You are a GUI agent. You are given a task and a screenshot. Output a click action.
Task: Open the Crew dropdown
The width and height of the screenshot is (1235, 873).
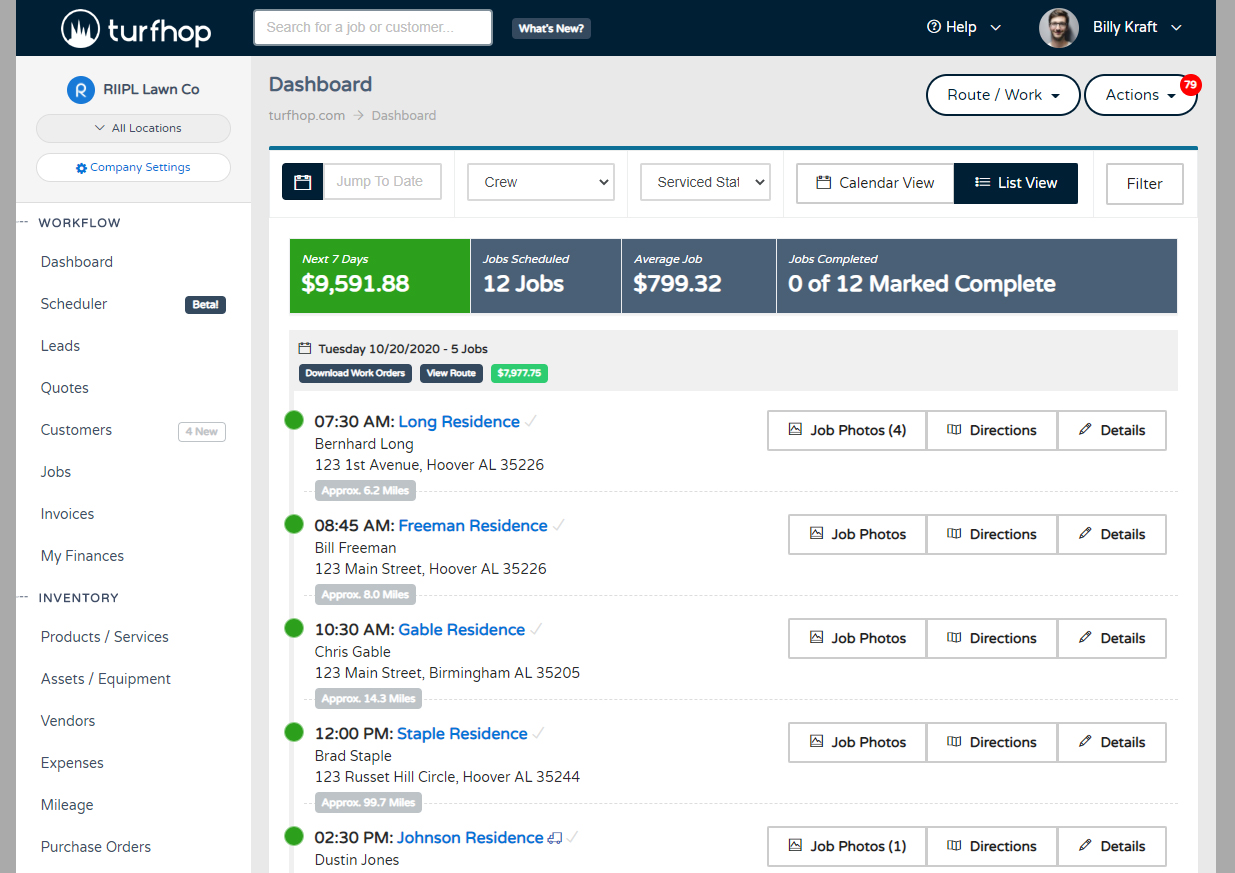[x=540, y=182]
